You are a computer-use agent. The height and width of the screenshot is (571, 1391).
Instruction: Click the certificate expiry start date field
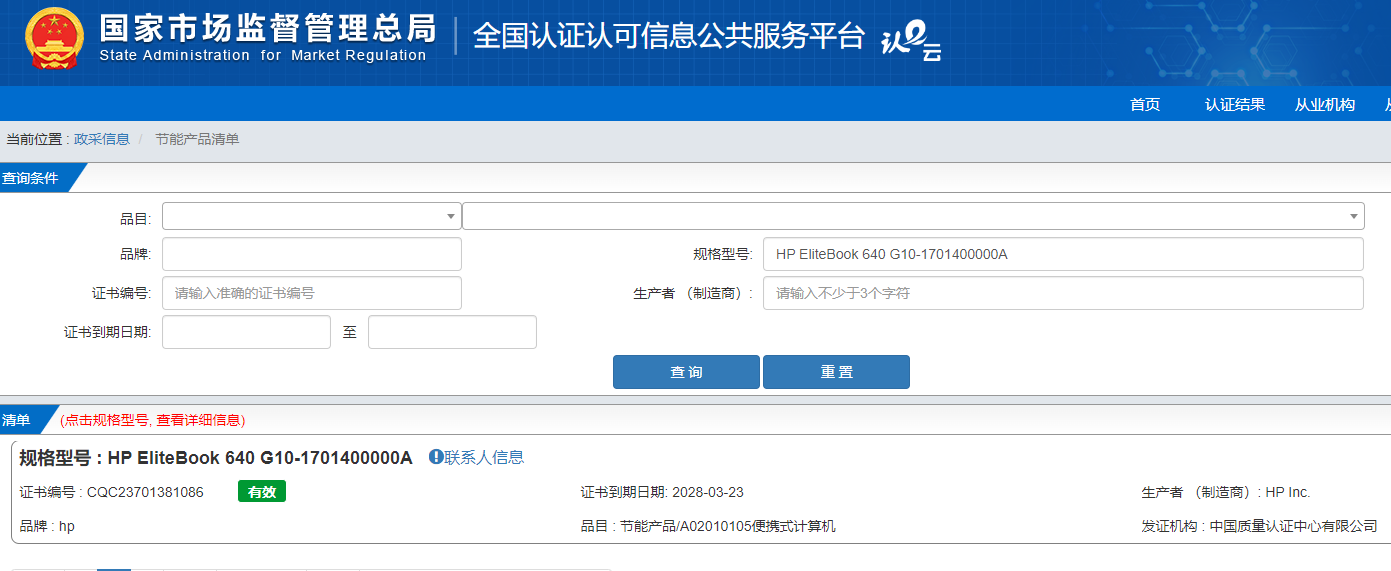tap(246, 332)
